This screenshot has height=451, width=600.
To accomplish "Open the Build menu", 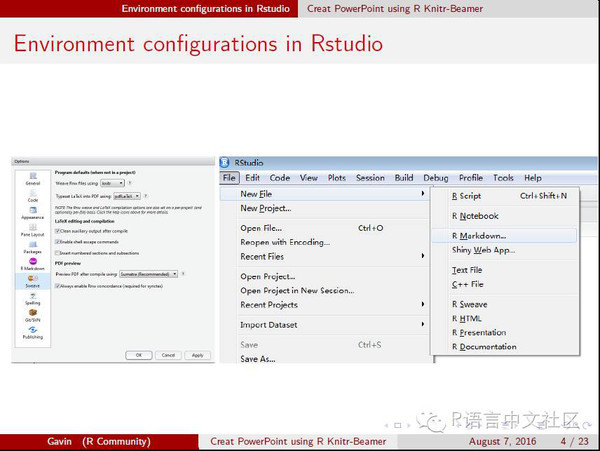I will coord(404,178).
